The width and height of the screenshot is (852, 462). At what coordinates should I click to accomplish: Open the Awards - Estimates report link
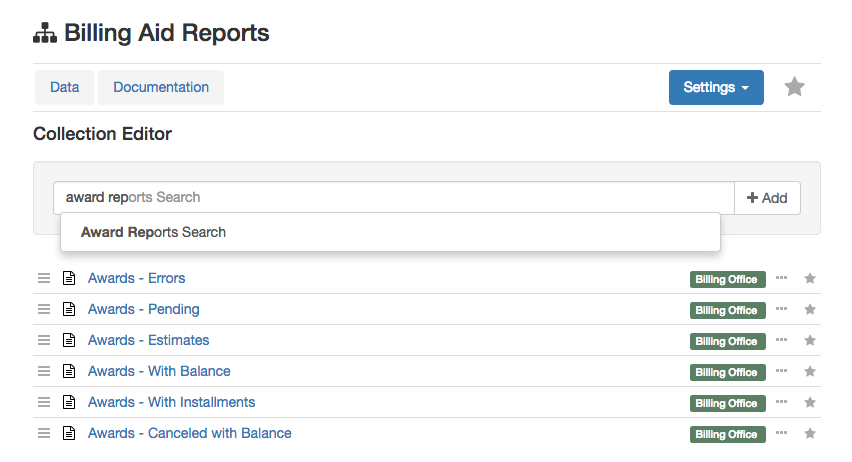pyautogui.click(x=148, y=340)
